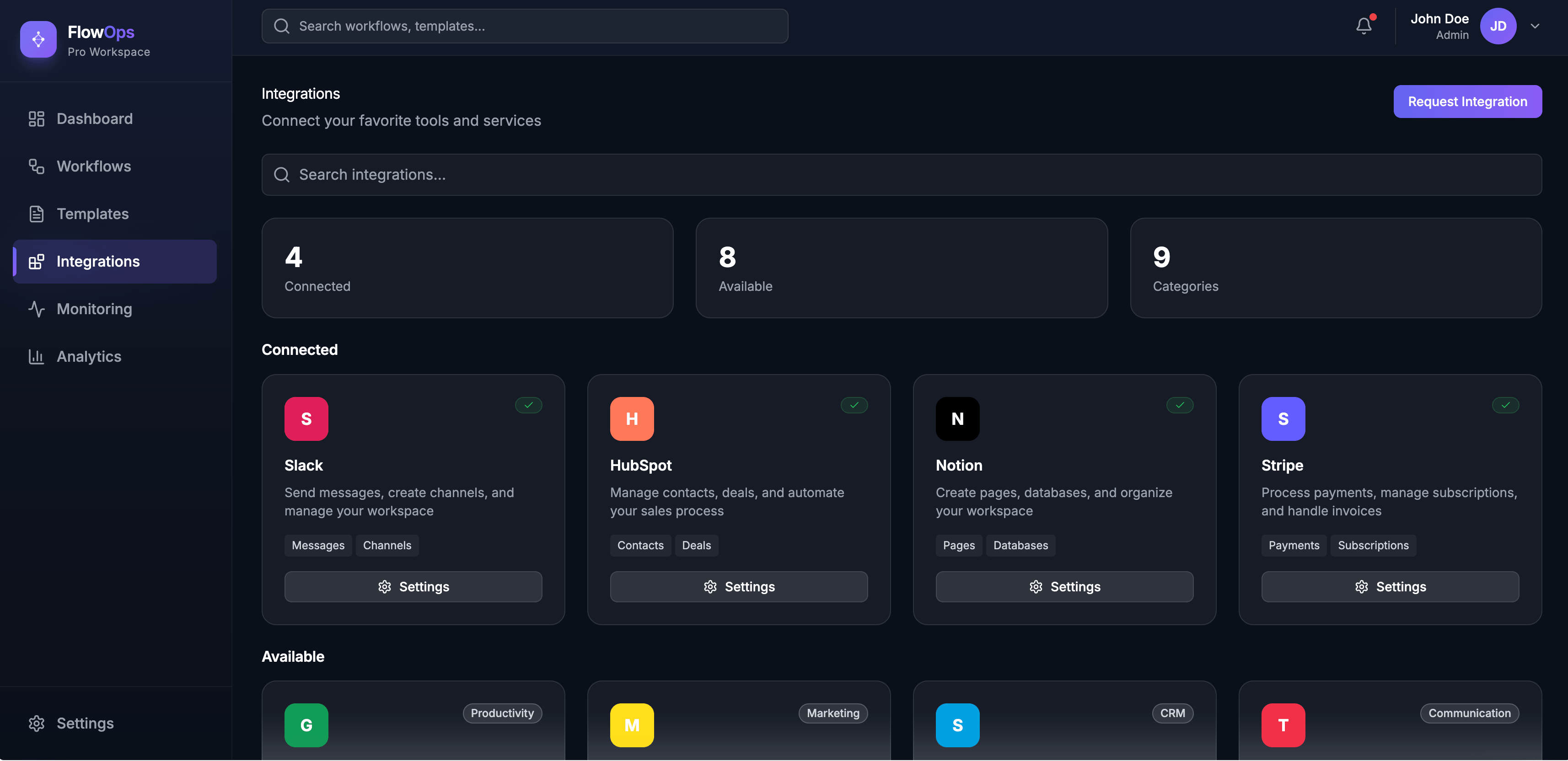Viewport: 1568px width, 761px height.
Task: Open HubSpot Settings
Action: click(738, 586)
